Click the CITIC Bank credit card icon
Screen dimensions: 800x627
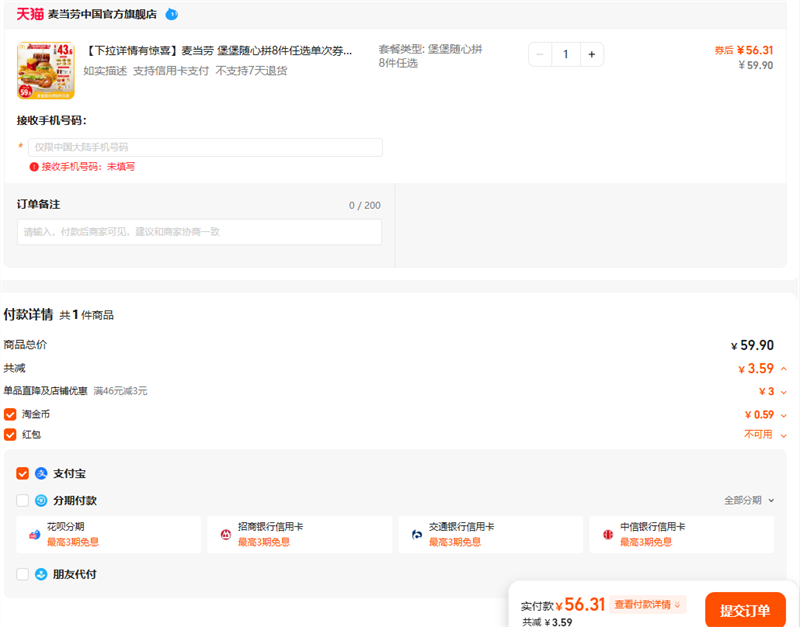607,535
